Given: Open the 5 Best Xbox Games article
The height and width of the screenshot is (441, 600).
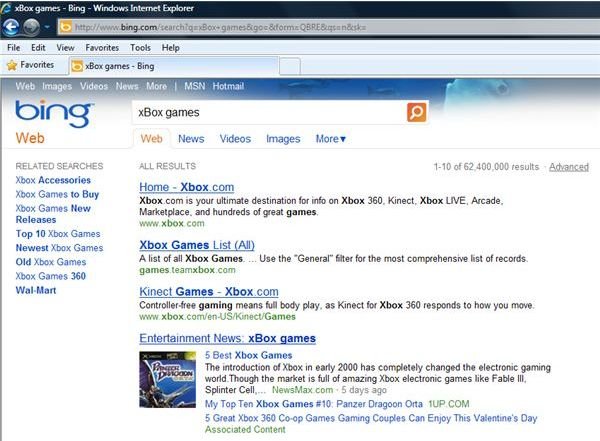Looking at the screenshot, I should tap(248, 355).
